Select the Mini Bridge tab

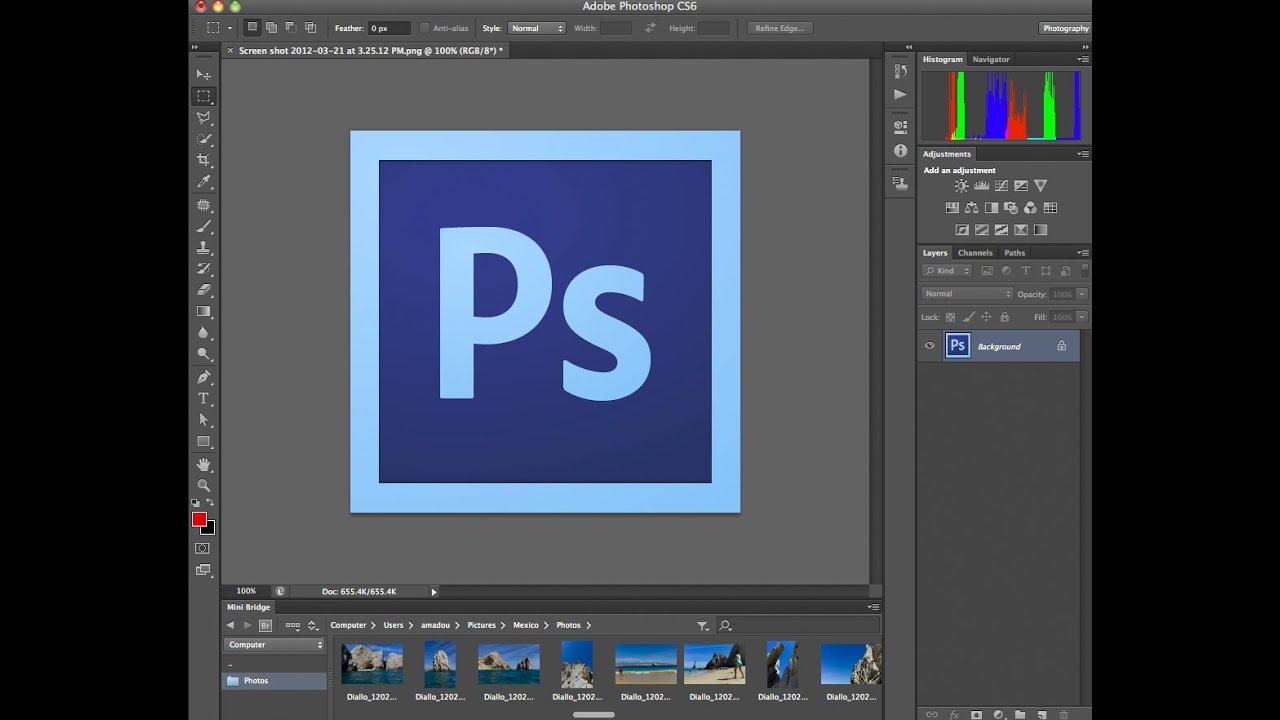[248, 607]
